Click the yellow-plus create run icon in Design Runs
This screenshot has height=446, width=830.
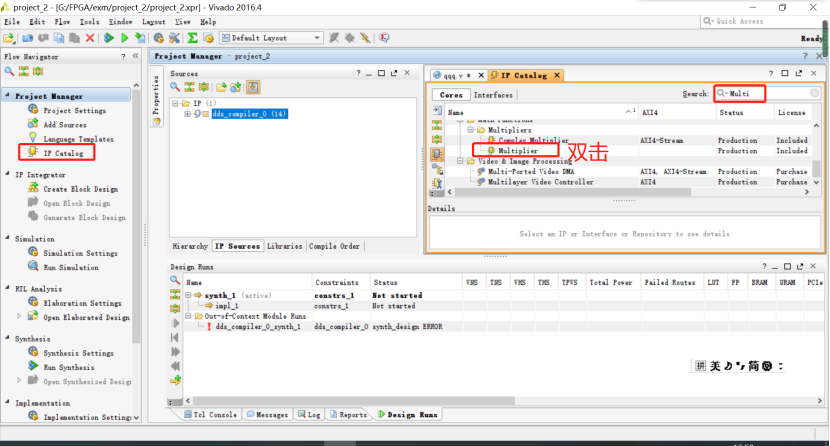tap(175, 380)
